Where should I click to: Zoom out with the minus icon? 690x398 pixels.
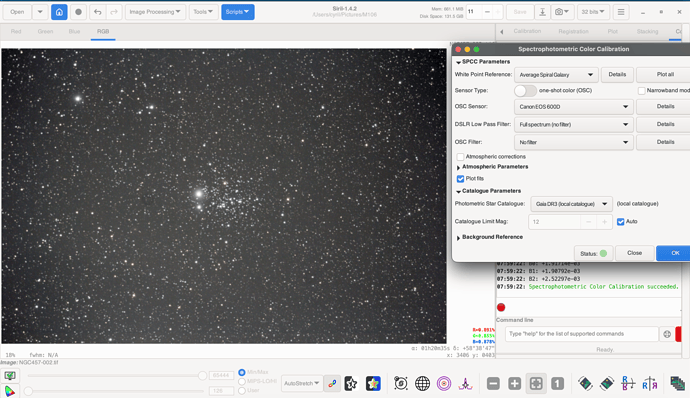[493, 383]
